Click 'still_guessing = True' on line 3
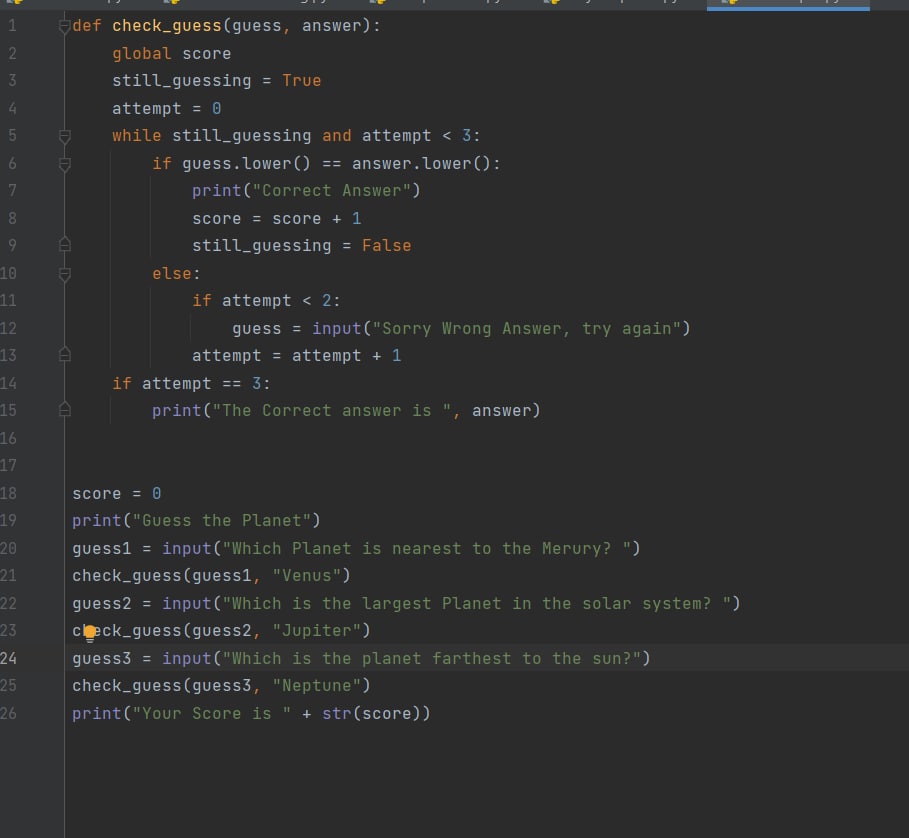 [x=216, y=81]
